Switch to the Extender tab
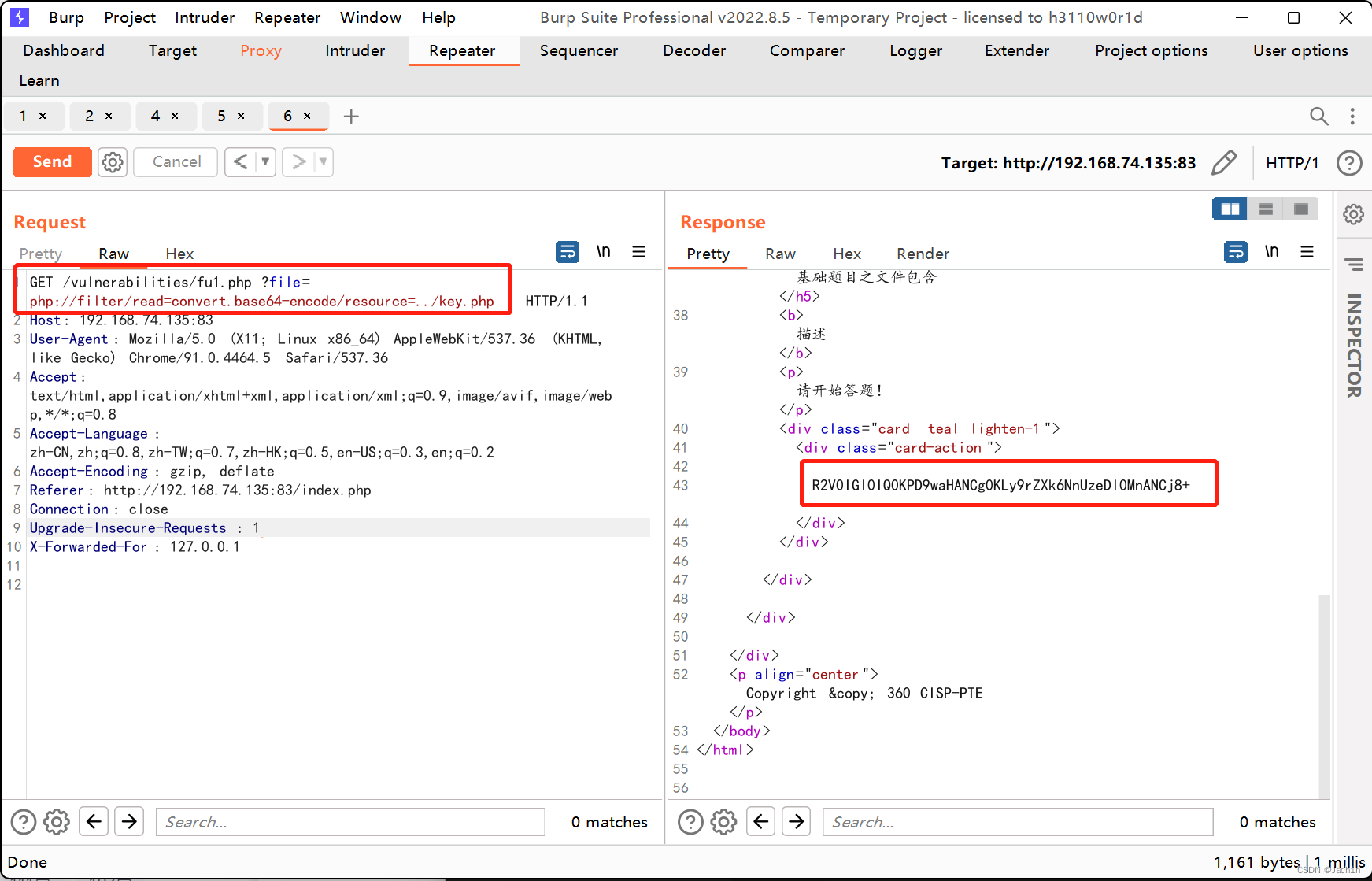The image size is (1372, 881). [1017, 51]
